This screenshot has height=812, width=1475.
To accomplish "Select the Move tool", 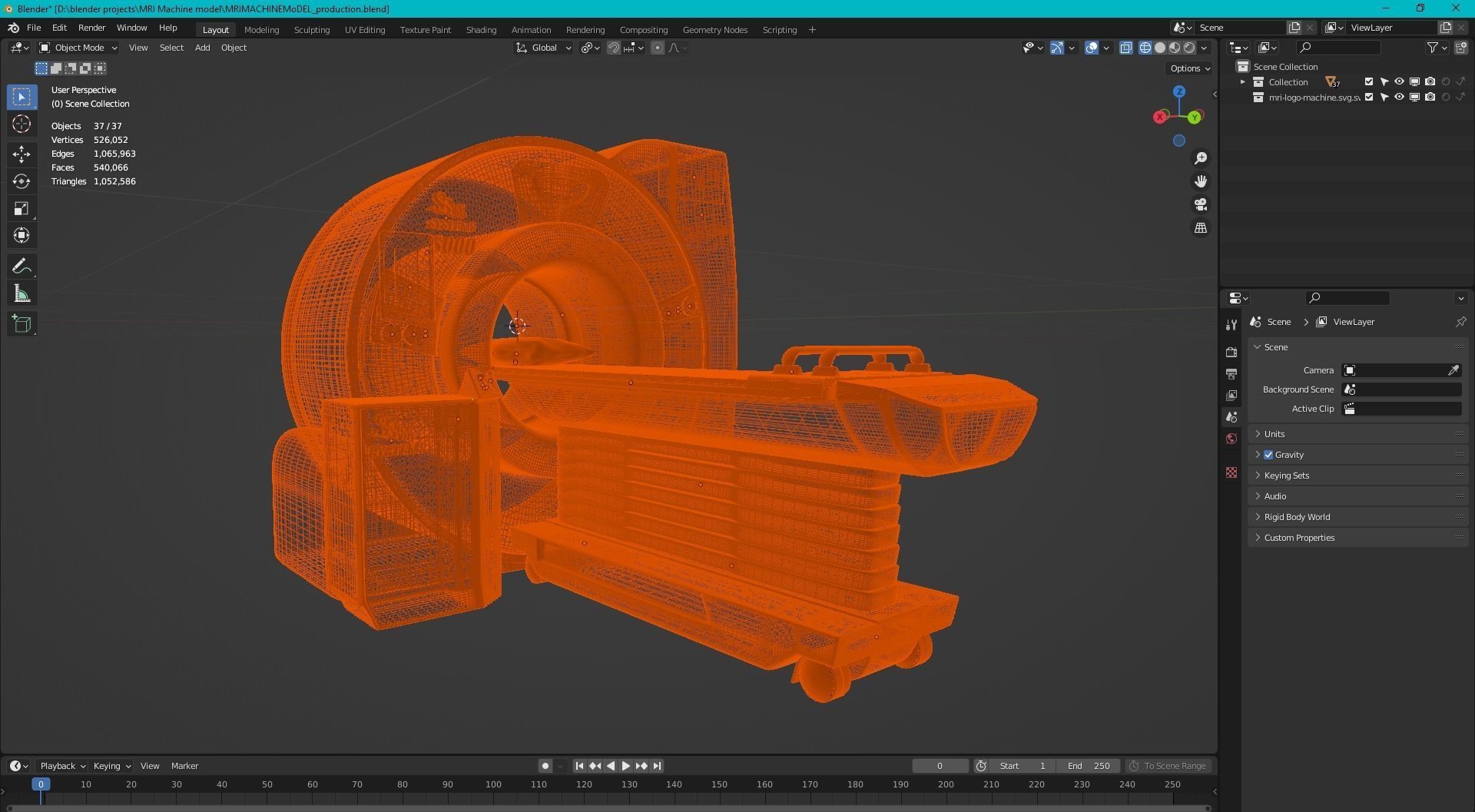I will pos(22,154).
